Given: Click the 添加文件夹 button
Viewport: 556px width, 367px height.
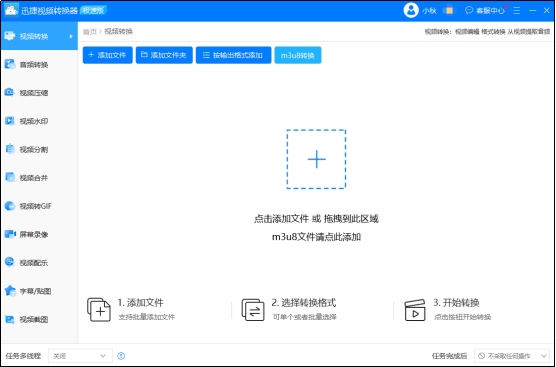Looking at the screenshot, I should point(164,55).
